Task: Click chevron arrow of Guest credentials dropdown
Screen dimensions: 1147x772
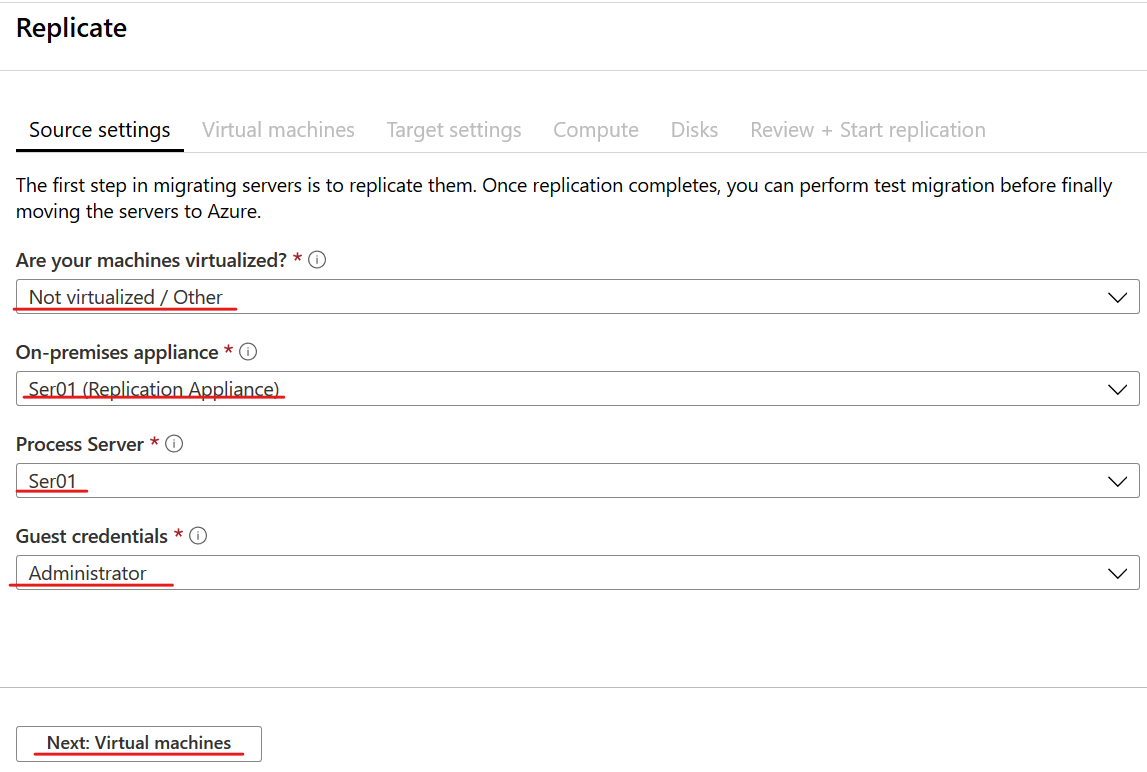Action: 1118,573
